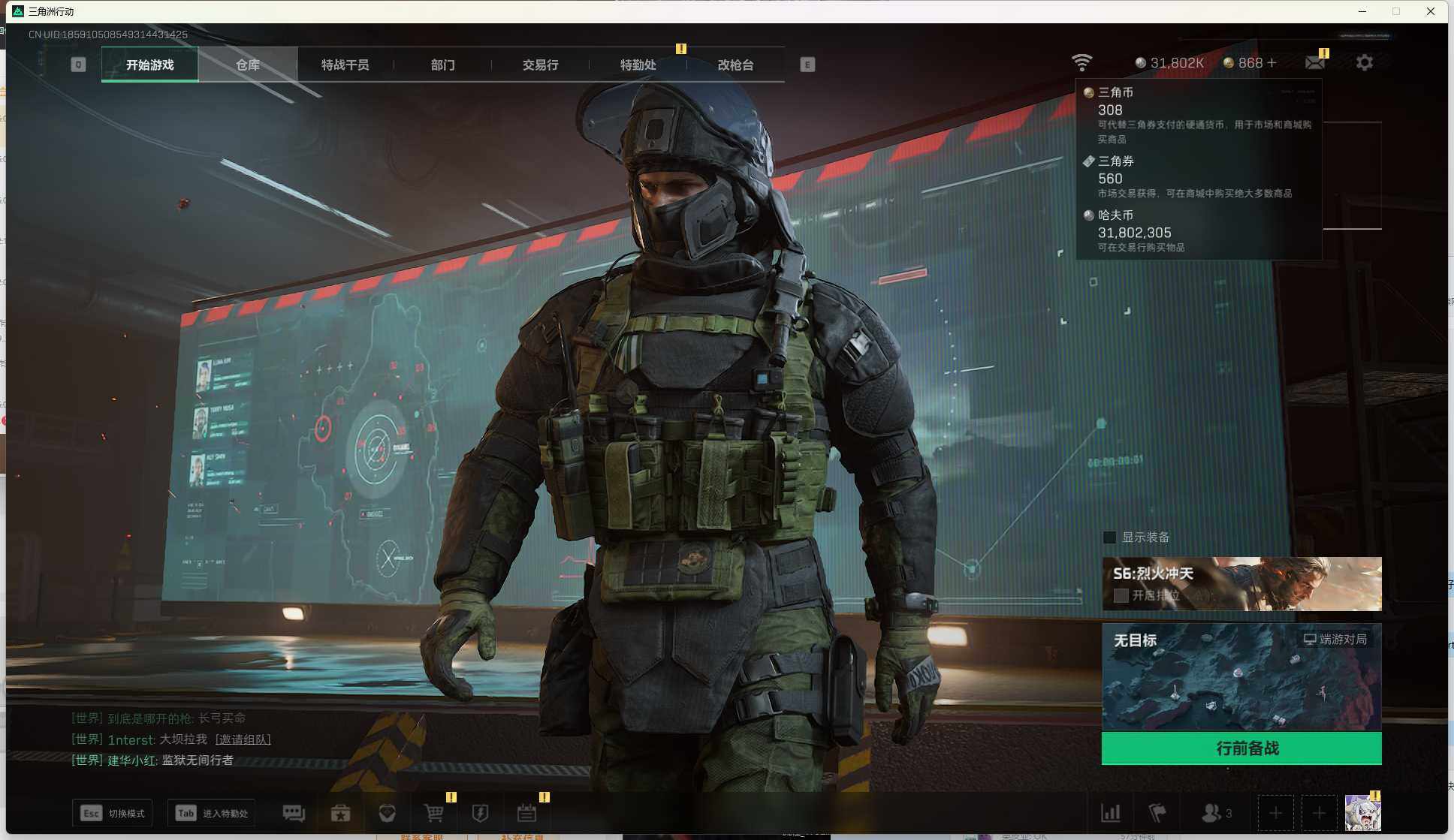Open the shopping cart store icon

(x=433, y=813)
